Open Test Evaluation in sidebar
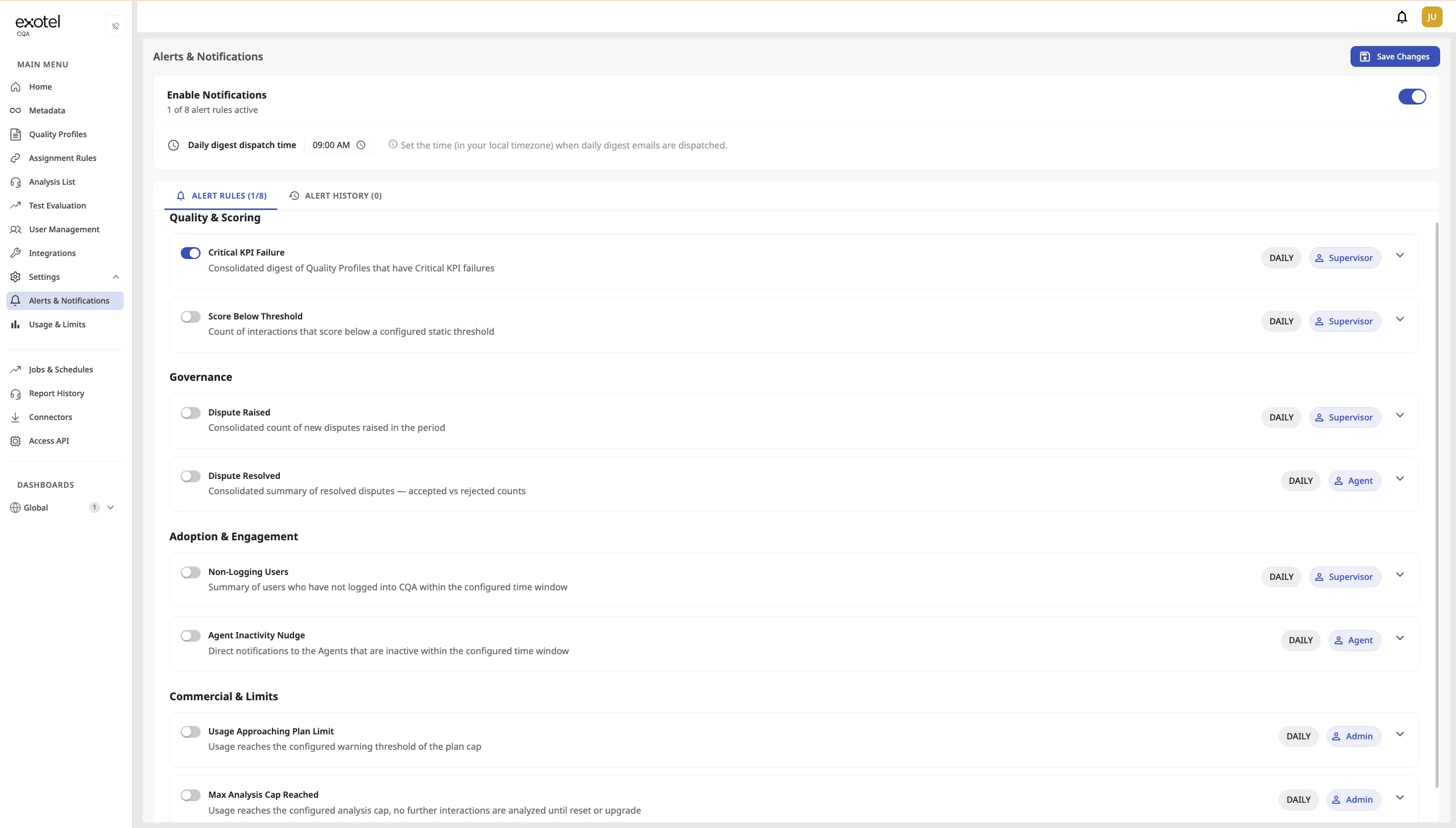The image size is (1456, 828). click(x=65, y=206)
